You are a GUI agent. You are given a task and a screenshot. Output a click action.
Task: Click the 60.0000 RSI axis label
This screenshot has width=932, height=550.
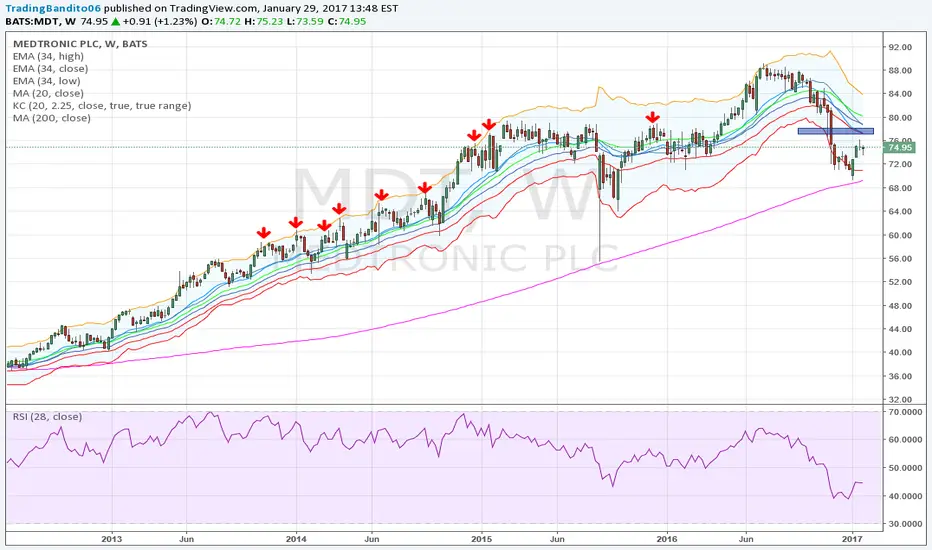906,440
